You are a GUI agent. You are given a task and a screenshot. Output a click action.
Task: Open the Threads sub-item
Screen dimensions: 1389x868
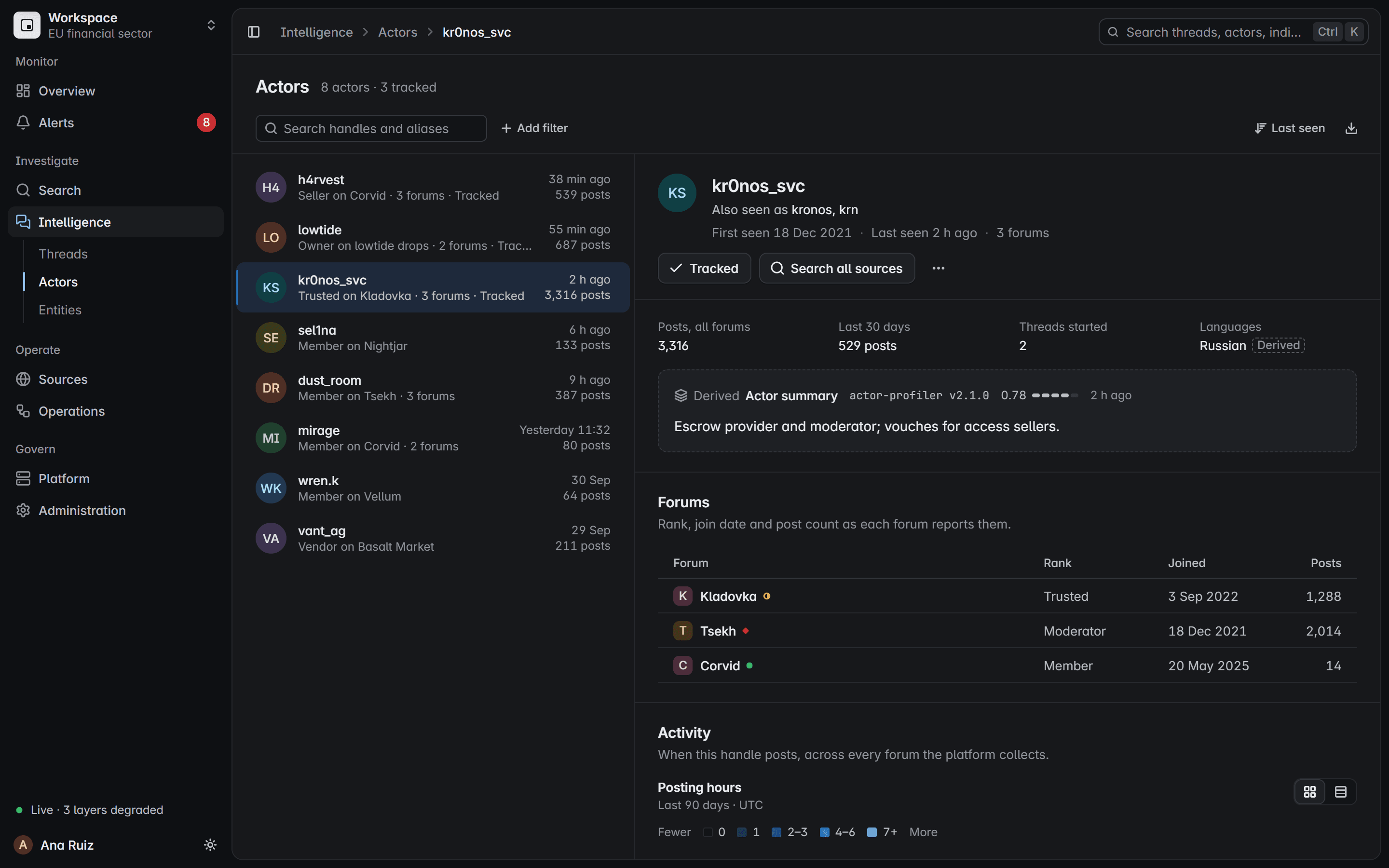63,254
